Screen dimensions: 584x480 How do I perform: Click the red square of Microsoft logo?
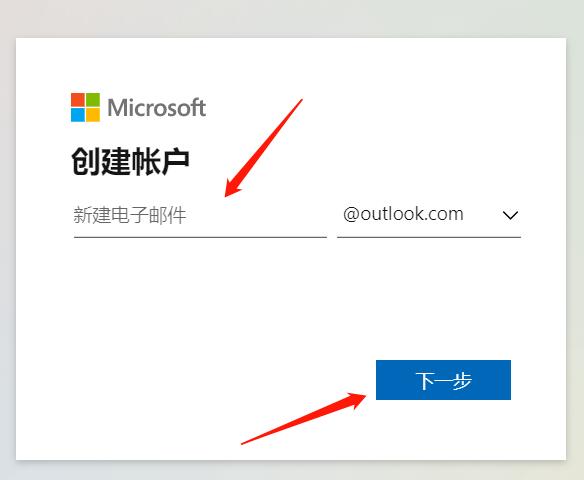coord(78,99)
